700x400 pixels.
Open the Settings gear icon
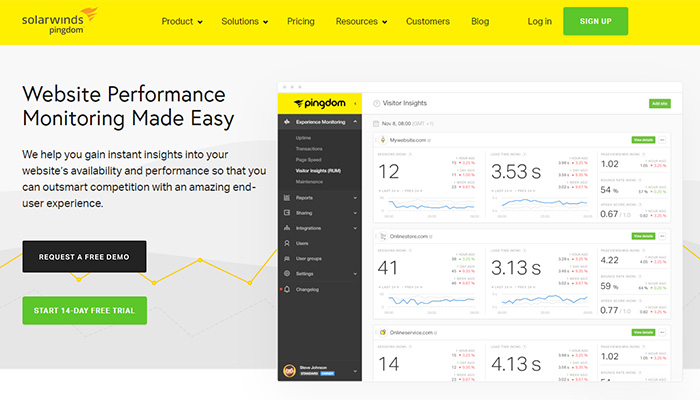pos(287,273)
